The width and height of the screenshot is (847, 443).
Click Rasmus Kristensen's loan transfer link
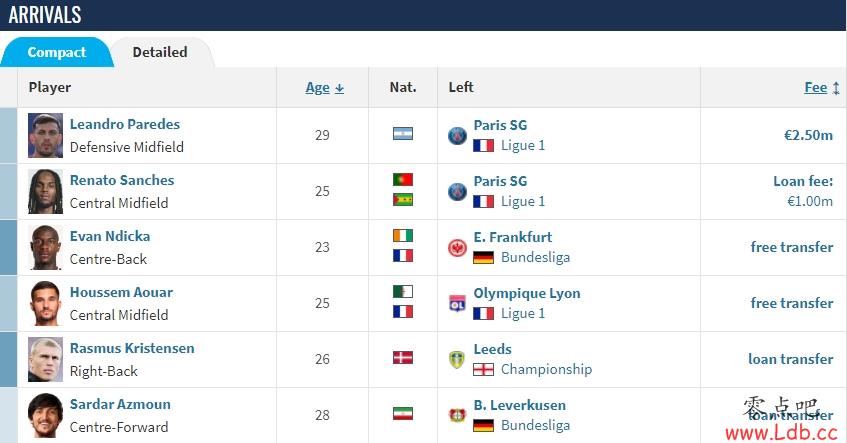tap(790, 359)
